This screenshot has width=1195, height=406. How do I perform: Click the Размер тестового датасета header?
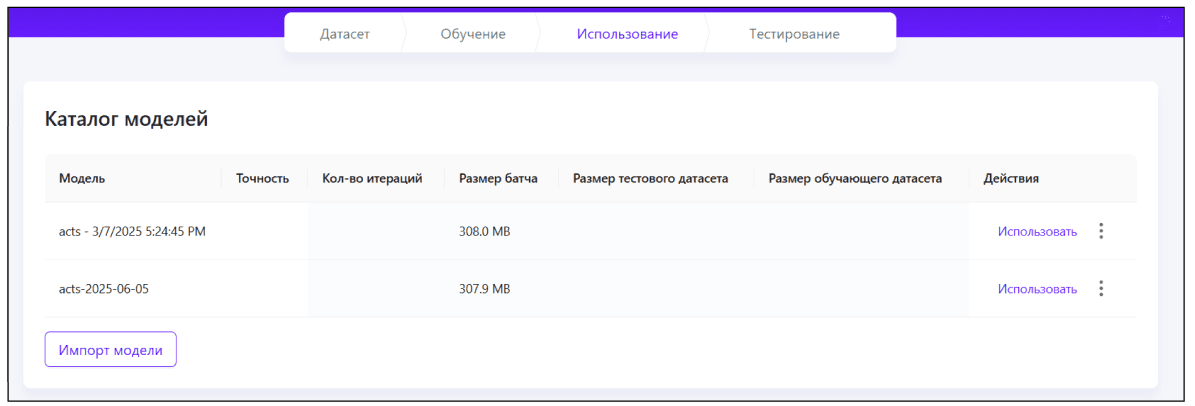coord(650,179)
